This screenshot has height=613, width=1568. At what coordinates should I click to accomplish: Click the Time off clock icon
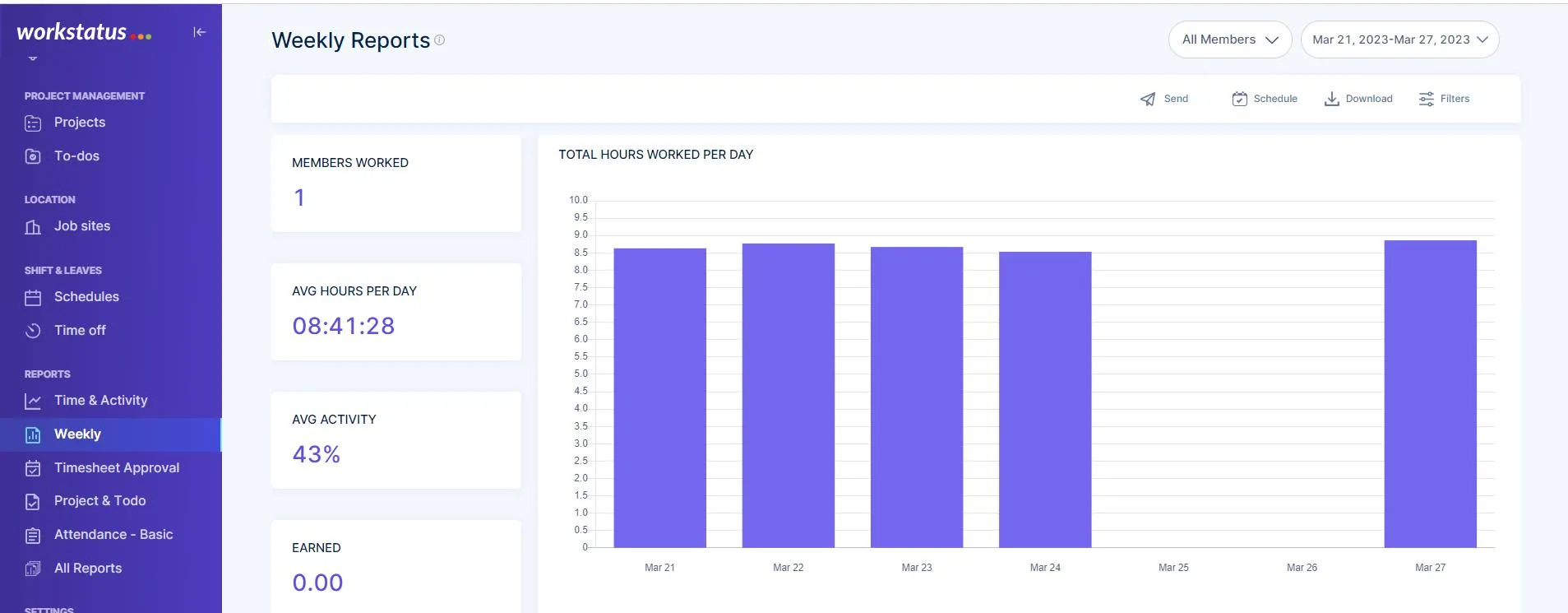click(x=33, y=331)
